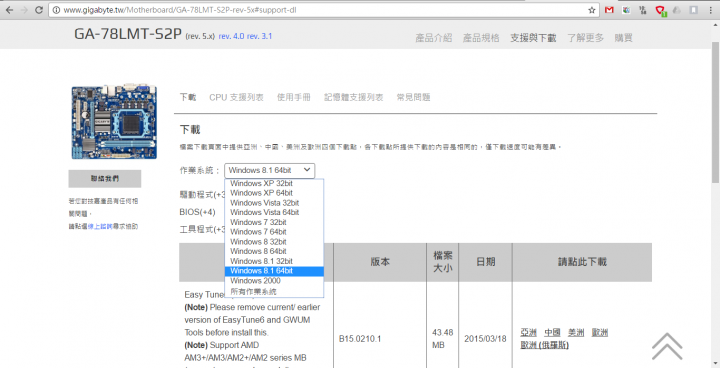The height and width of the screenshot is (368, 720).
Task: Select Windows 8.1 32bit option
Action: pos(274,261)
